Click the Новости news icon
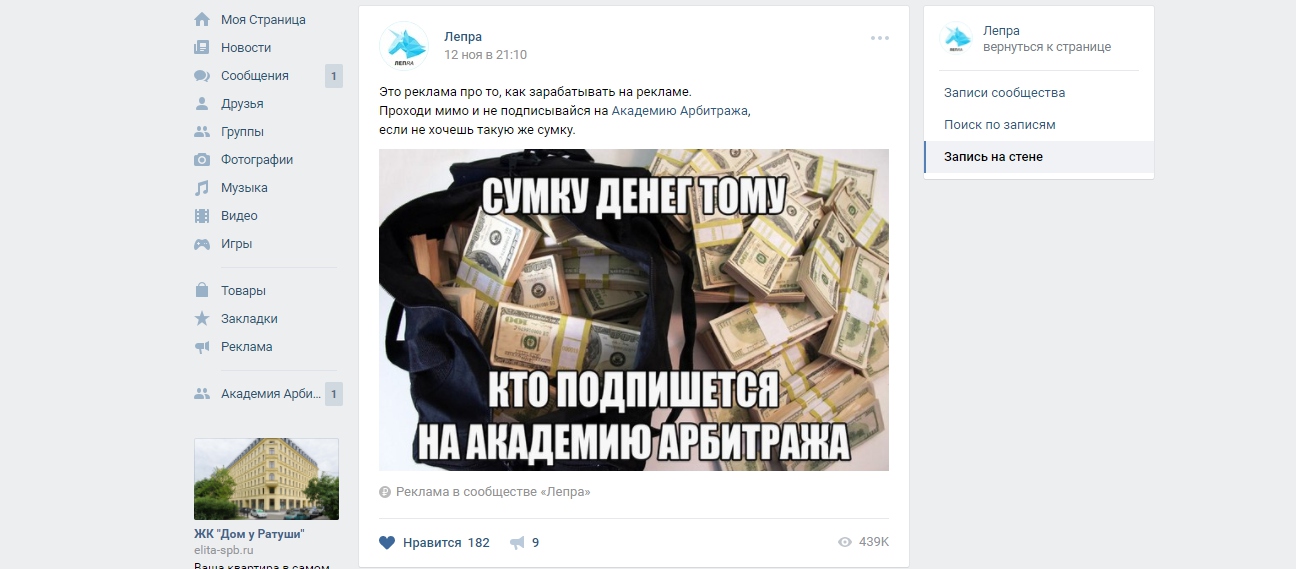 pyautogui.click(x=202, y=48)
